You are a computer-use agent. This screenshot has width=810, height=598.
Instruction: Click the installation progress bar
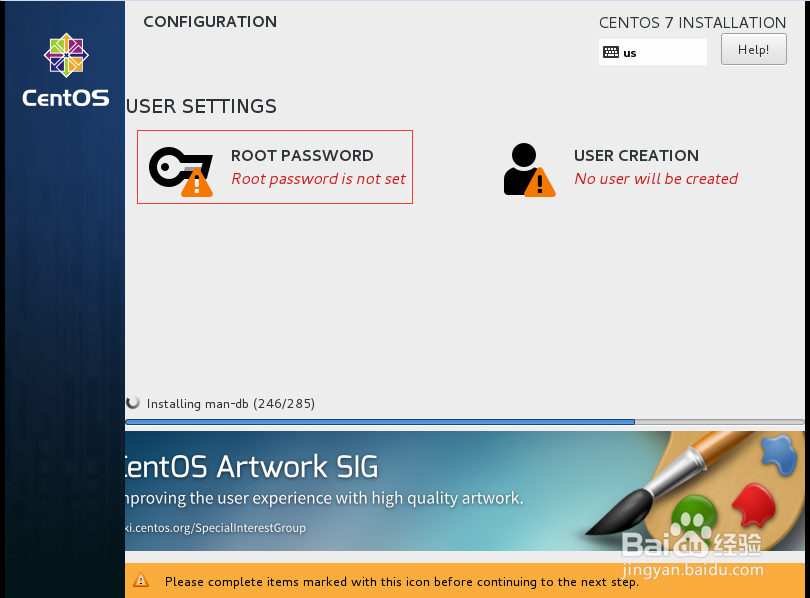point(464,422)
